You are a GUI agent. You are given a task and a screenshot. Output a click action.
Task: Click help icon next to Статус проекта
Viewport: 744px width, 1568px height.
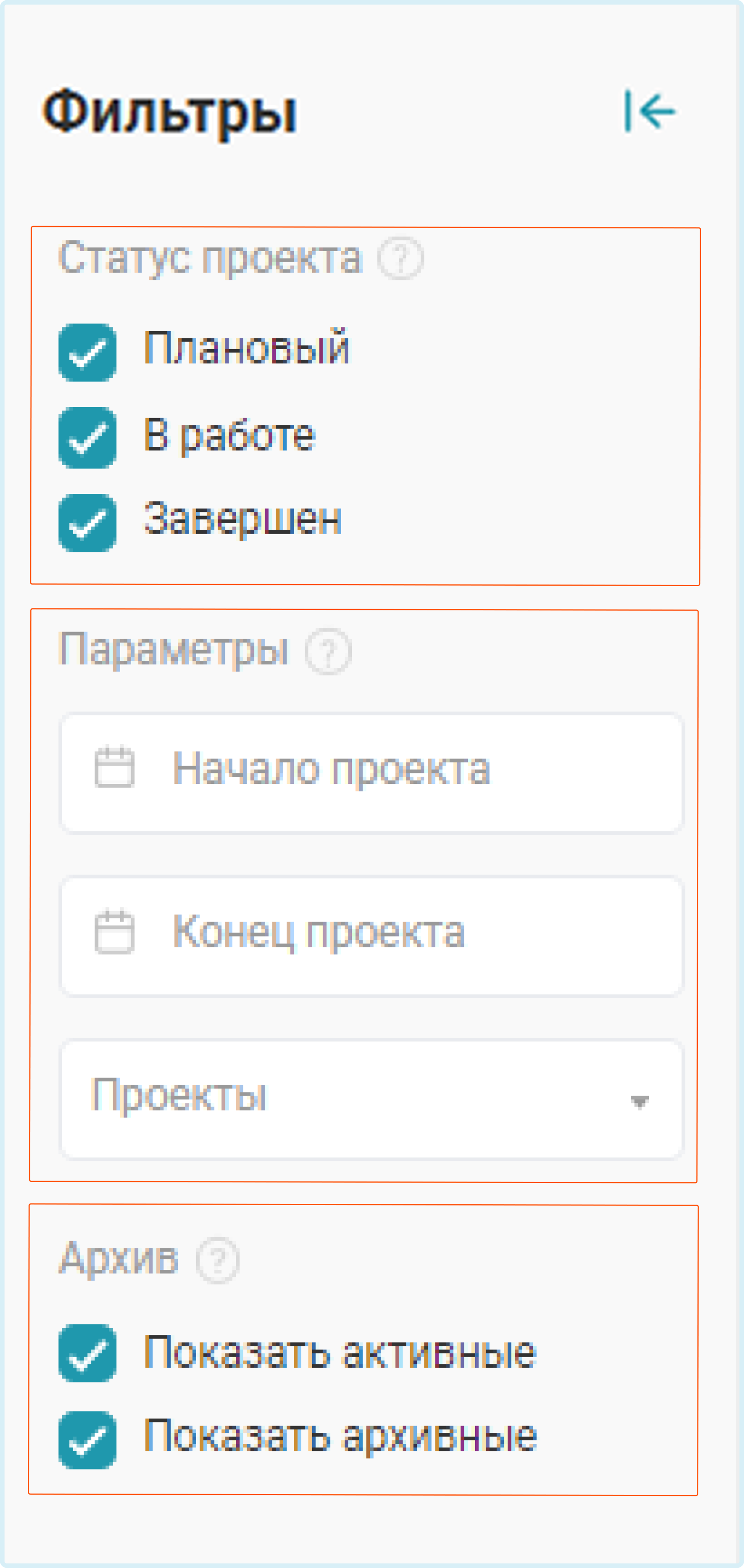point(400,258)
